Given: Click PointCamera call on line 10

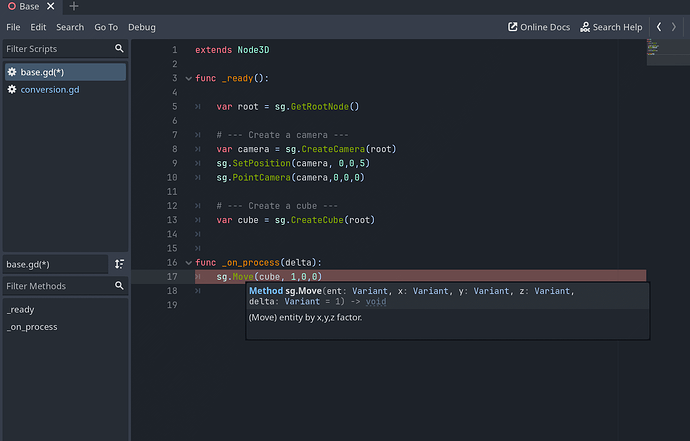Looking at the screenshot, I should tap(261, 177).
